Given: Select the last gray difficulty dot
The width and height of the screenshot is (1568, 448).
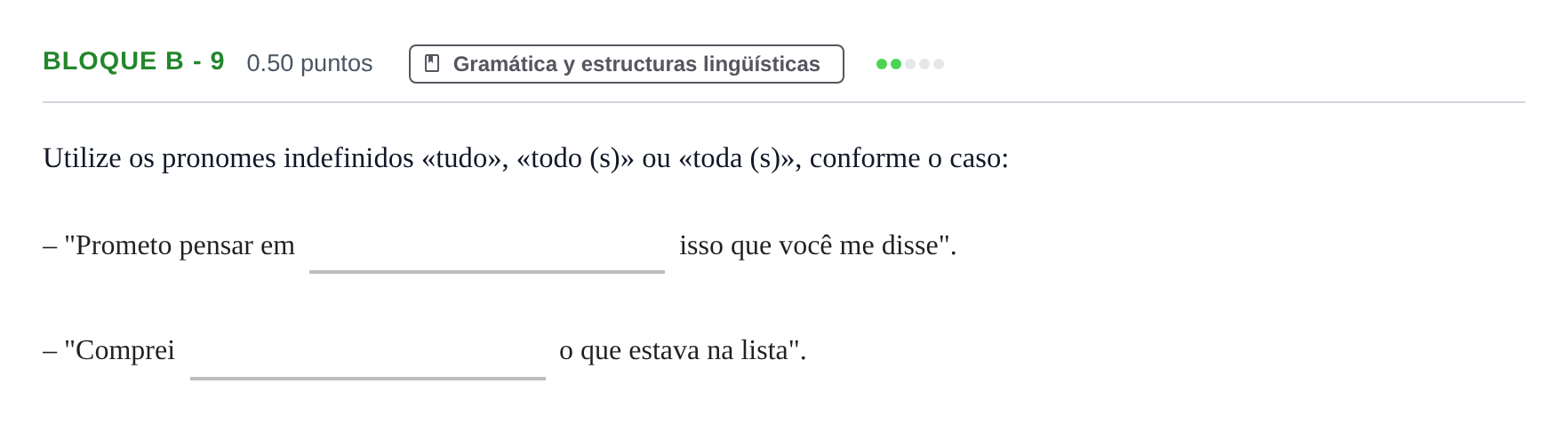Looking at the screenshot, I should 939,64.
